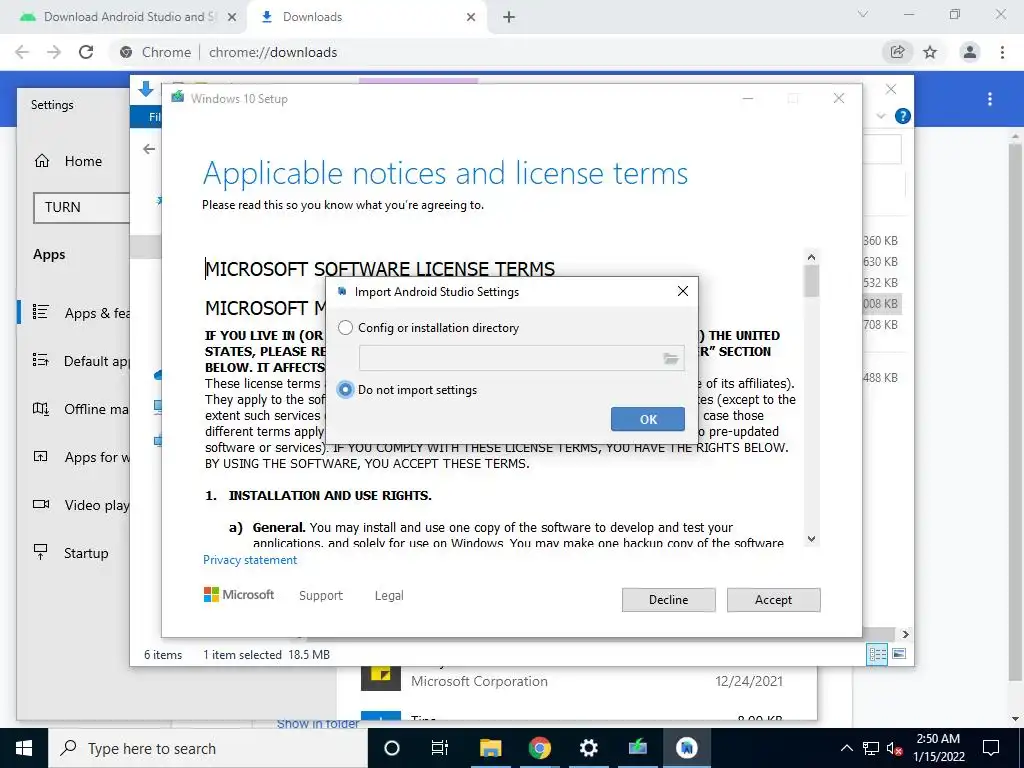
Task: Open Default apps in Settings
Action: pyautogui.click(x=81, y=361)
